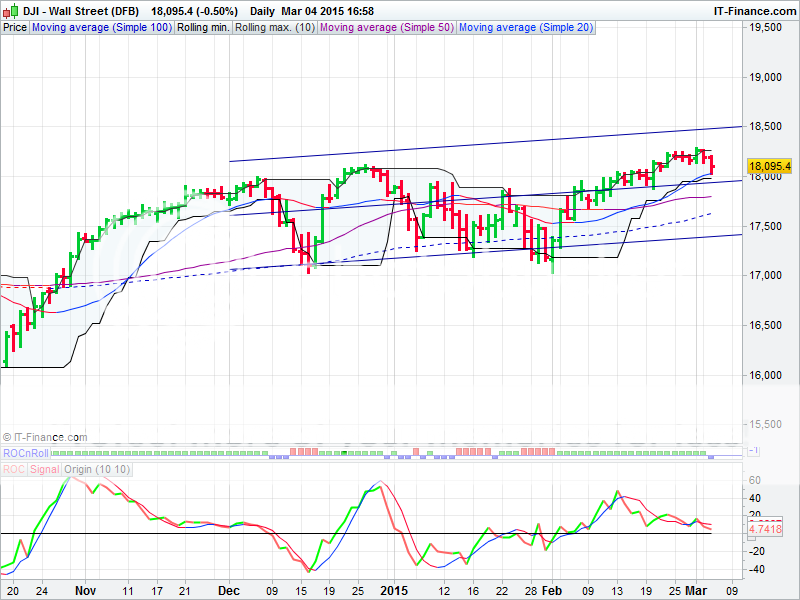Image resolution: width=800 pixels, height=600 pixels.
Task: Click the candlestick chart icon beside DJI title
Action: coord(11,11)
